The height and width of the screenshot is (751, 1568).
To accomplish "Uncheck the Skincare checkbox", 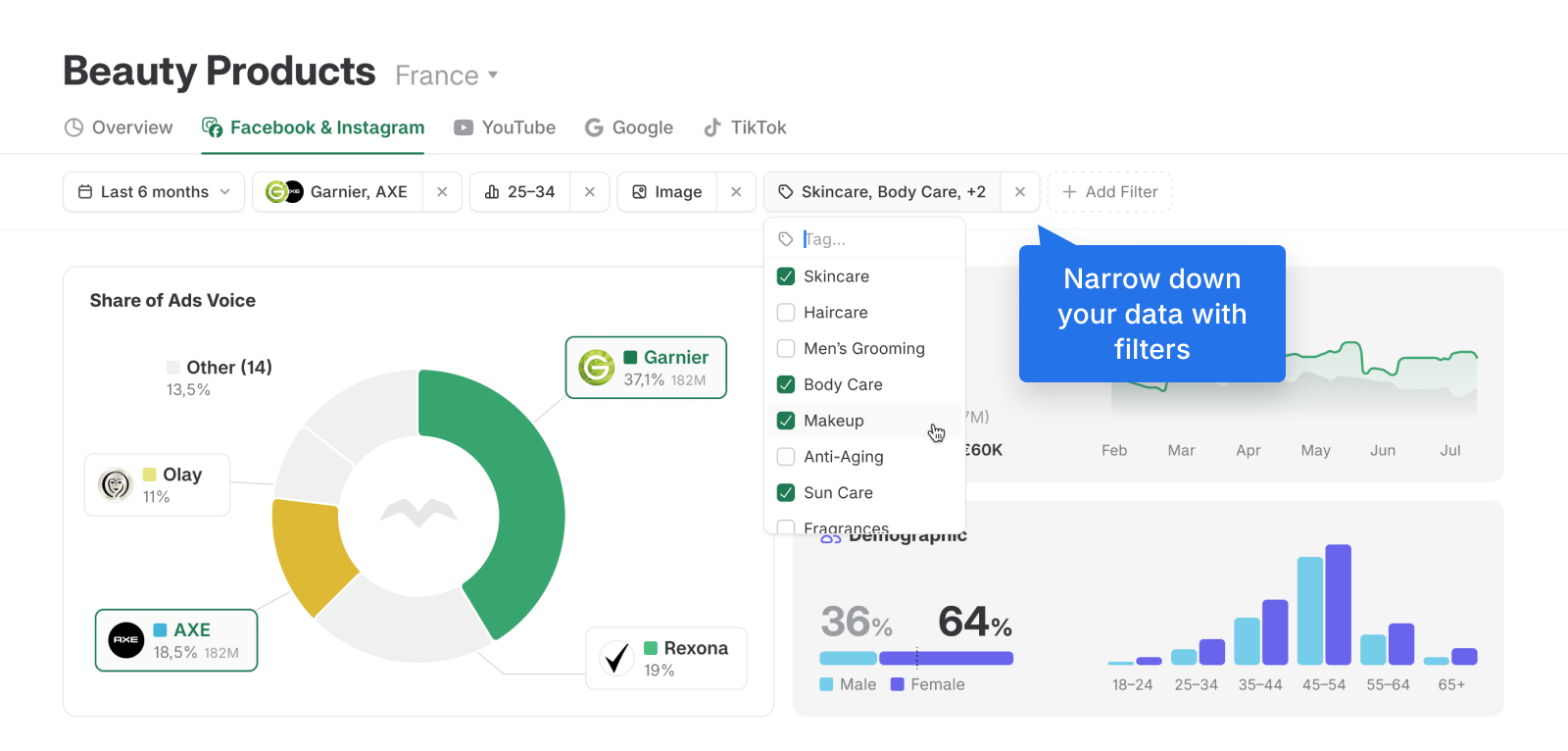I will tap(786, 276).
